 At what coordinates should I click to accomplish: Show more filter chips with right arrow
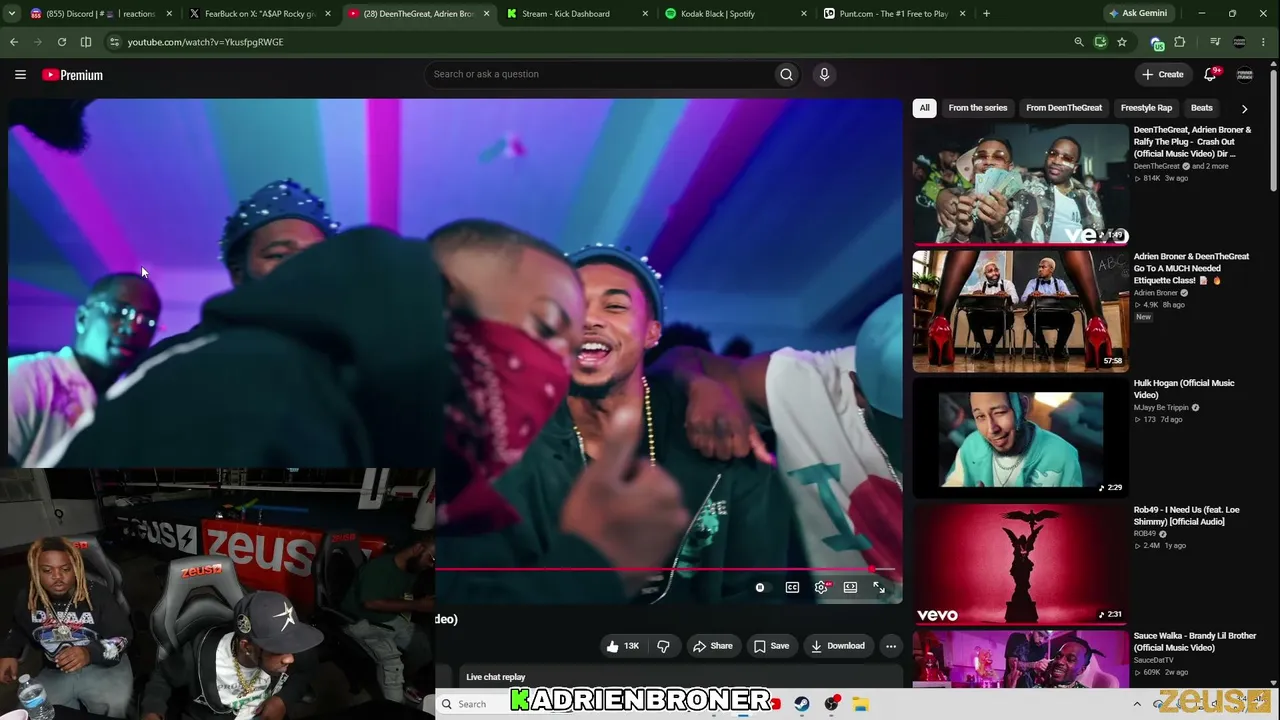coord(1244,108)
